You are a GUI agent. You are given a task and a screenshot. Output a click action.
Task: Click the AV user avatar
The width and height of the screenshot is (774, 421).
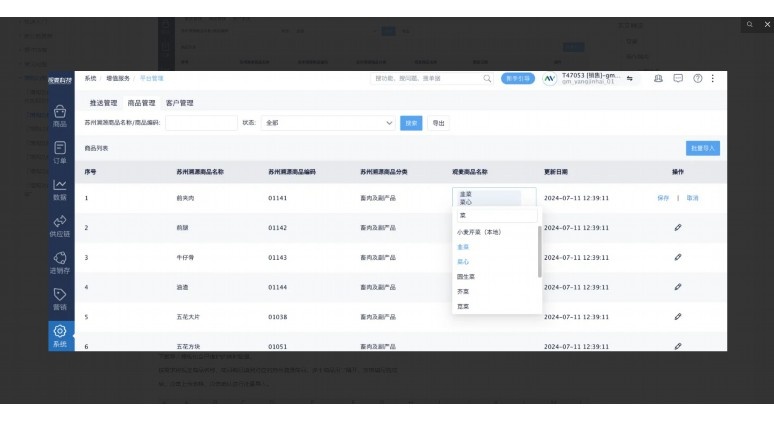(x=549, y=78)
